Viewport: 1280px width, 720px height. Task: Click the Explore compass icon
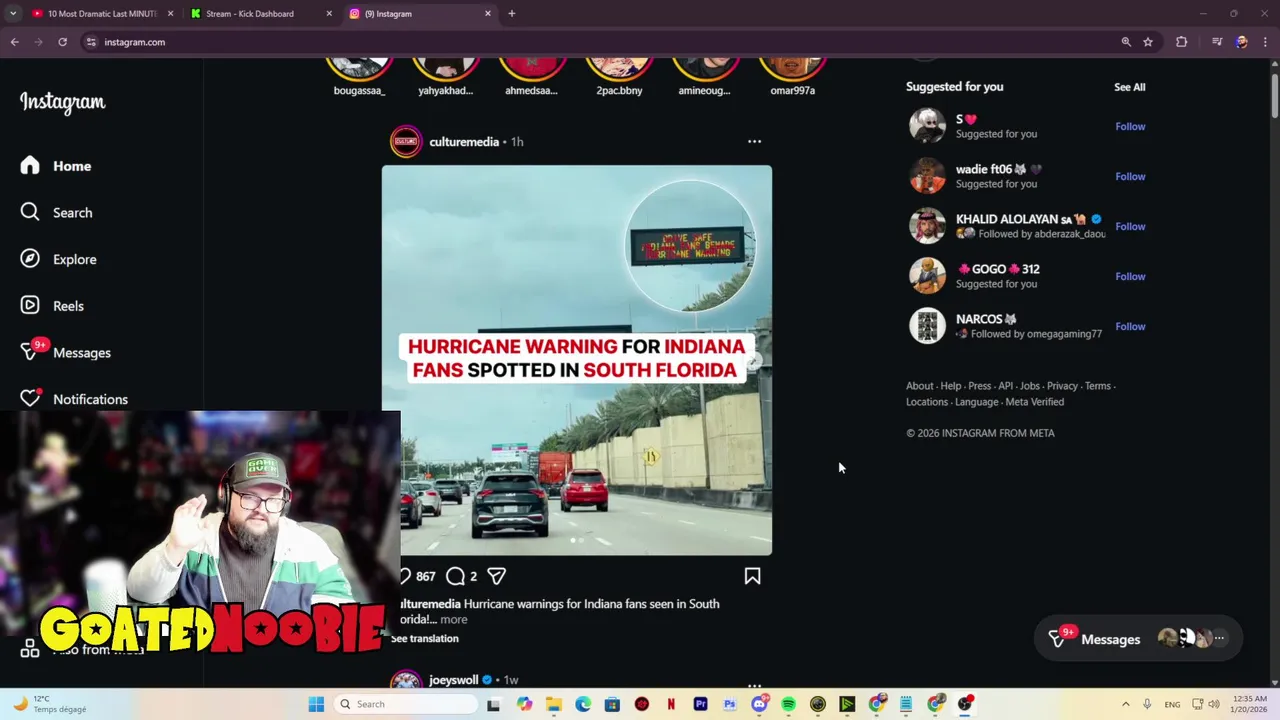tap(30, 259)
